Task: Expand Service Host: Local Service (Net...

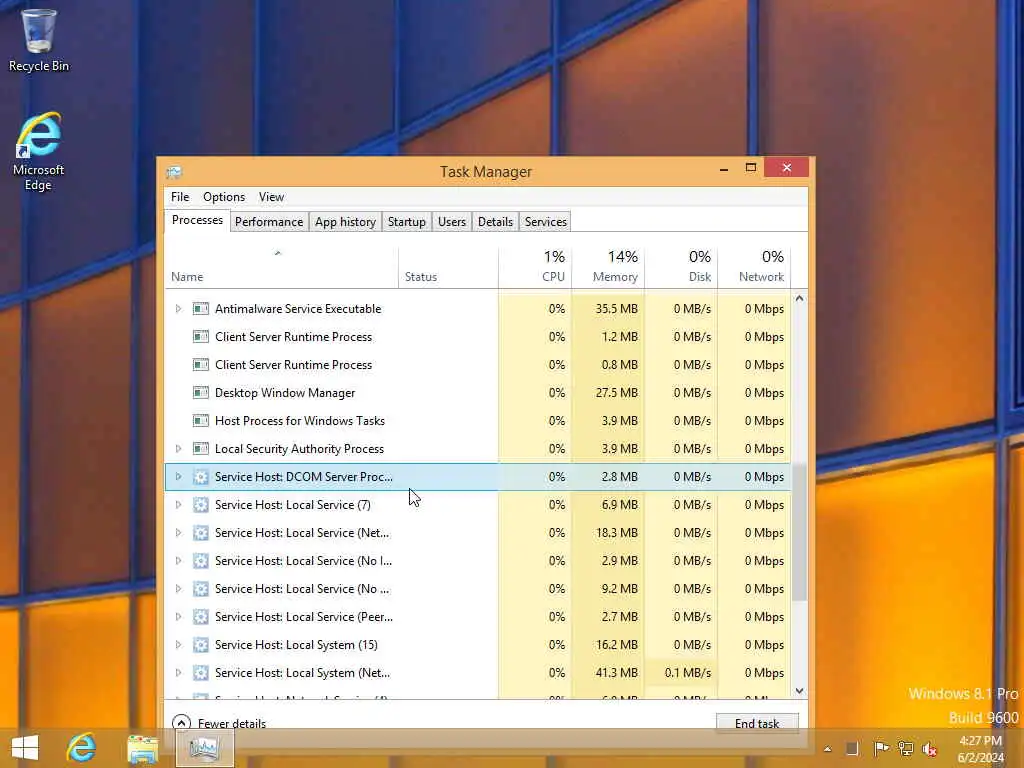Action: (178, 533)
